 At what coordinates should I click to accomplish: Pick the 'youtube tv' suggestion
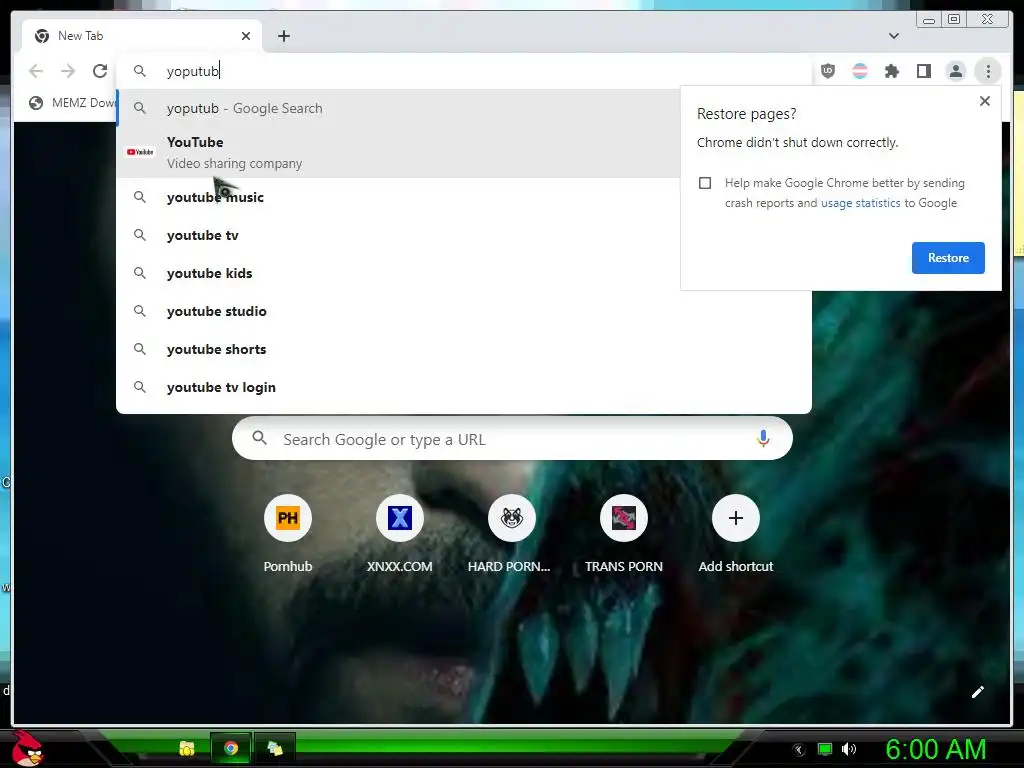pyautogui.click(x=464, y=235)
